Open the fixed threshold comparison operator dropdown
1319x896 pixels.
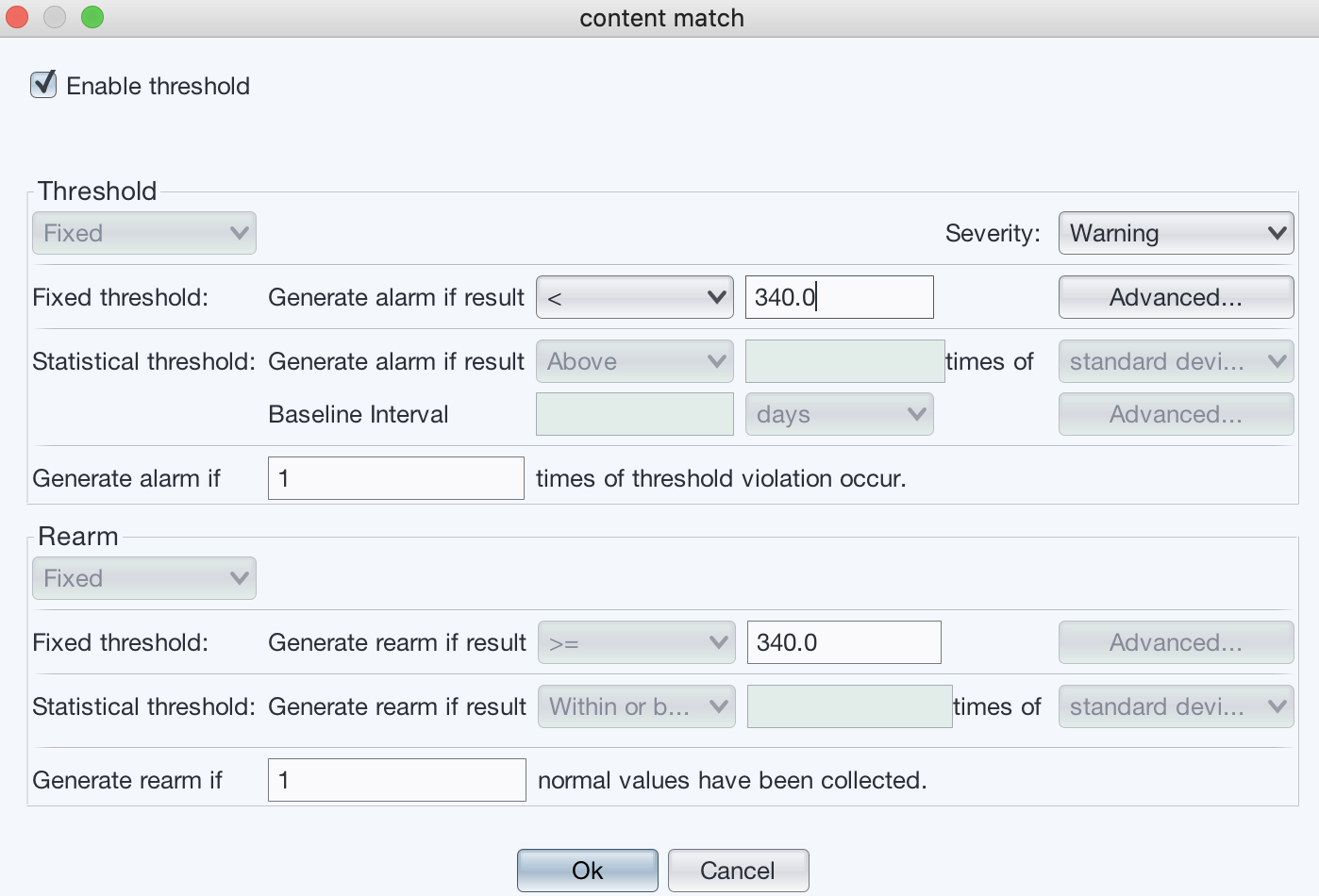click(x=634, y=298)
